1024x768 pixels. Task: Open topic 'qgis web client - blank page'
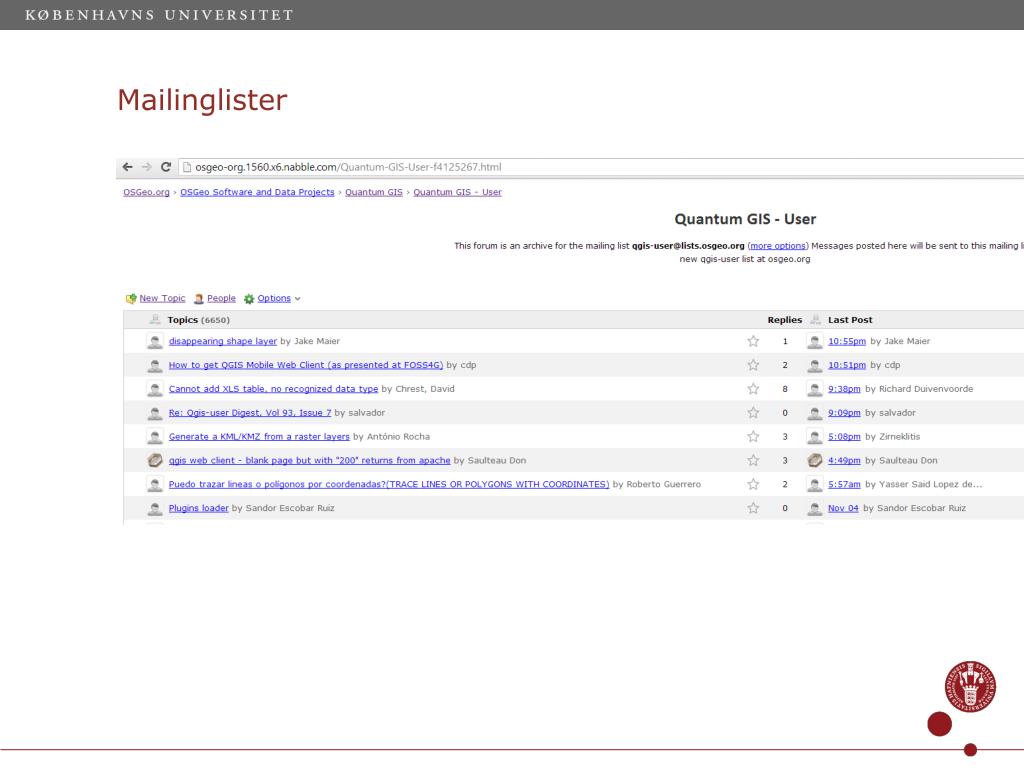(x=310, y=460)
